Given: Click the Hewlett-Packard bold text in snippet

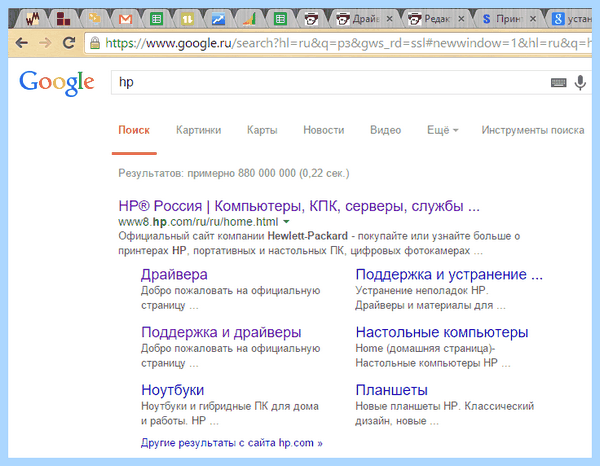Looking at the screenshot, I should pos(307,236).
